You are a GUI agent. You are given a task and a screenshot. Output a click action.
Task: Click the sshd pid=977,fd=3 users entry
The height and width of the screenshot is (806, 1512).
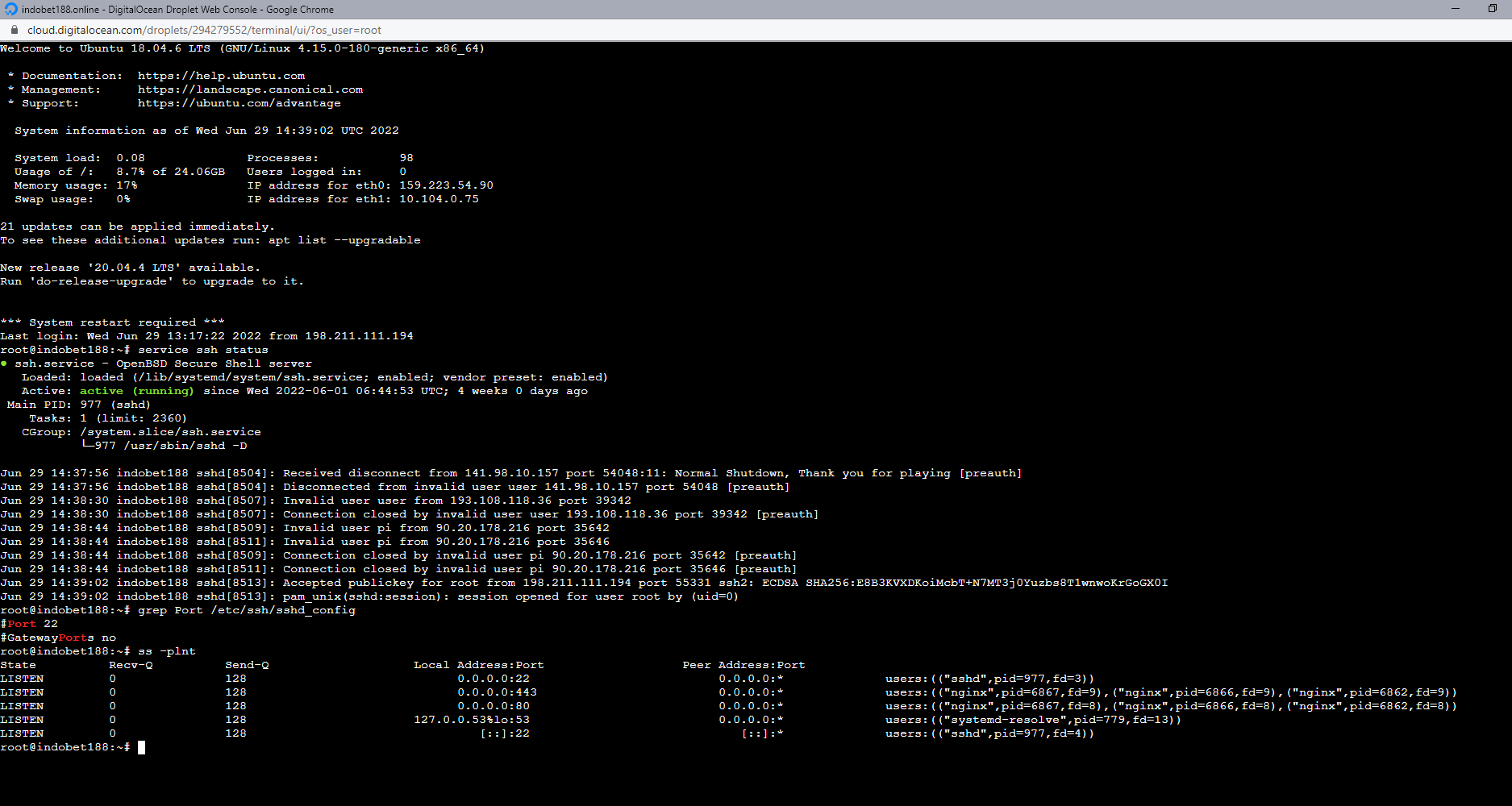click(x=989, y=679)
